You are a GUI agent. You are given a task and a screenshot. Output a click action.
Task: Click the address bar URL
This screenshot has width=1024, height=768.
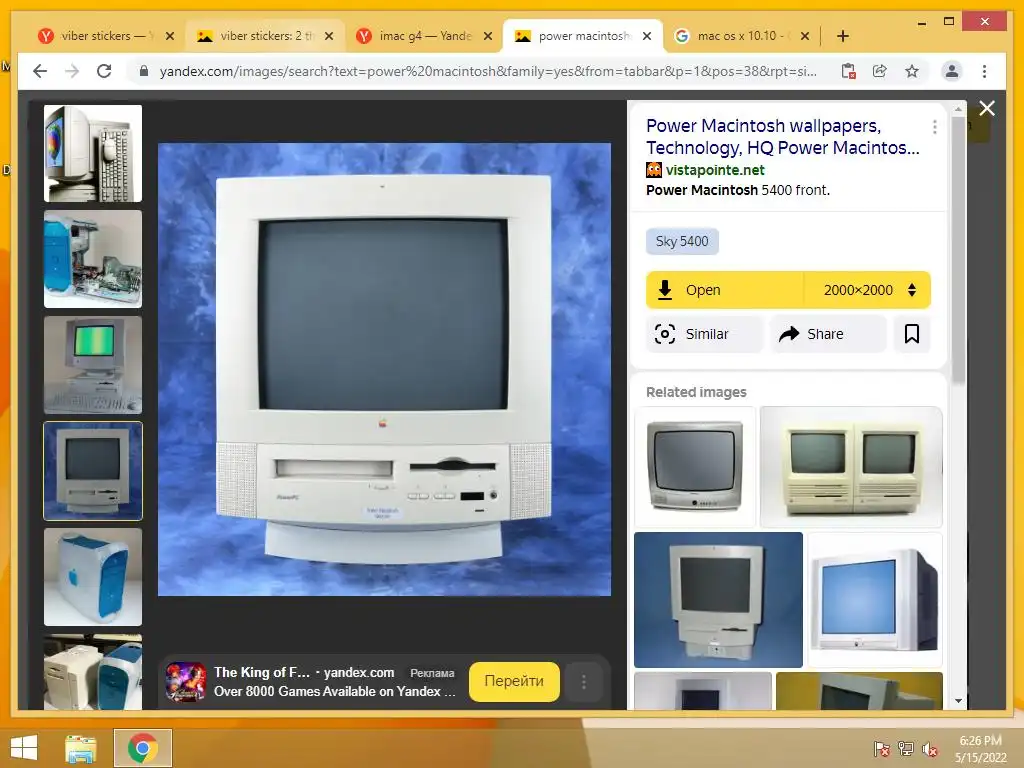click(488, 71)
